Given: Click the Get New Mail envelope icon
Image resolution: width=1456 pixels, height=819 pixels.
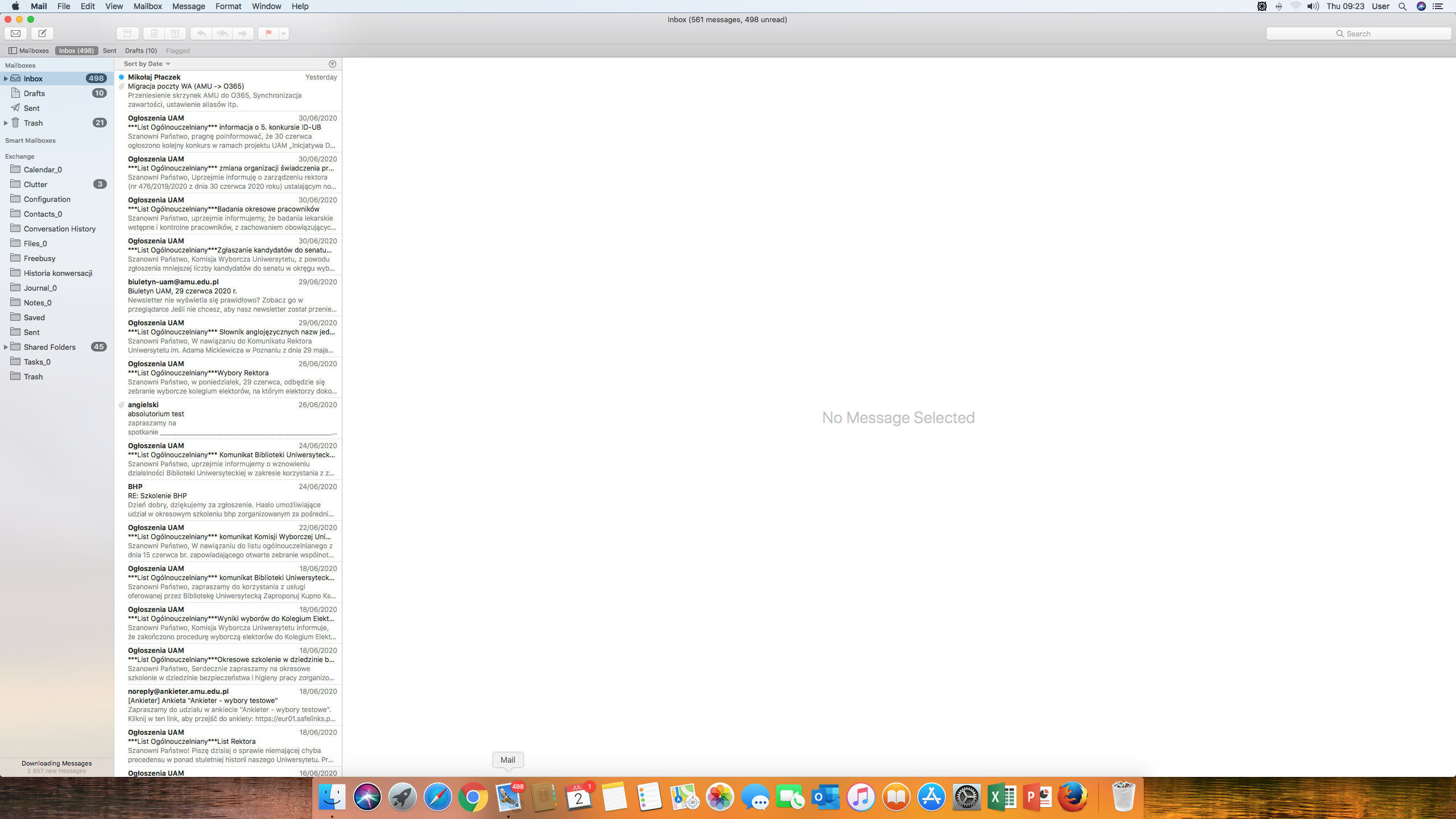Looking at the screenshot, I should click(x=16, y=34).
